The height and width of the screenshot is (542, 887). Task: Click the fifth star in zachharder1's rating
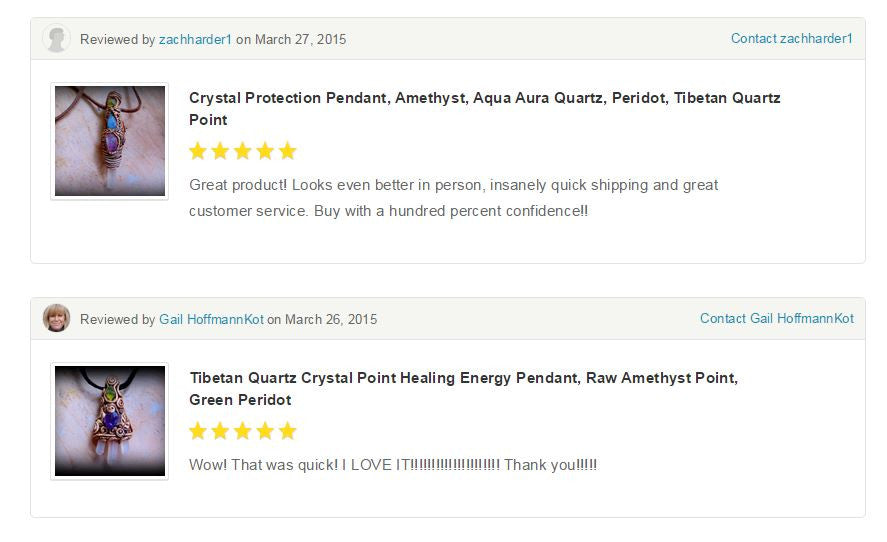point(287,151)
